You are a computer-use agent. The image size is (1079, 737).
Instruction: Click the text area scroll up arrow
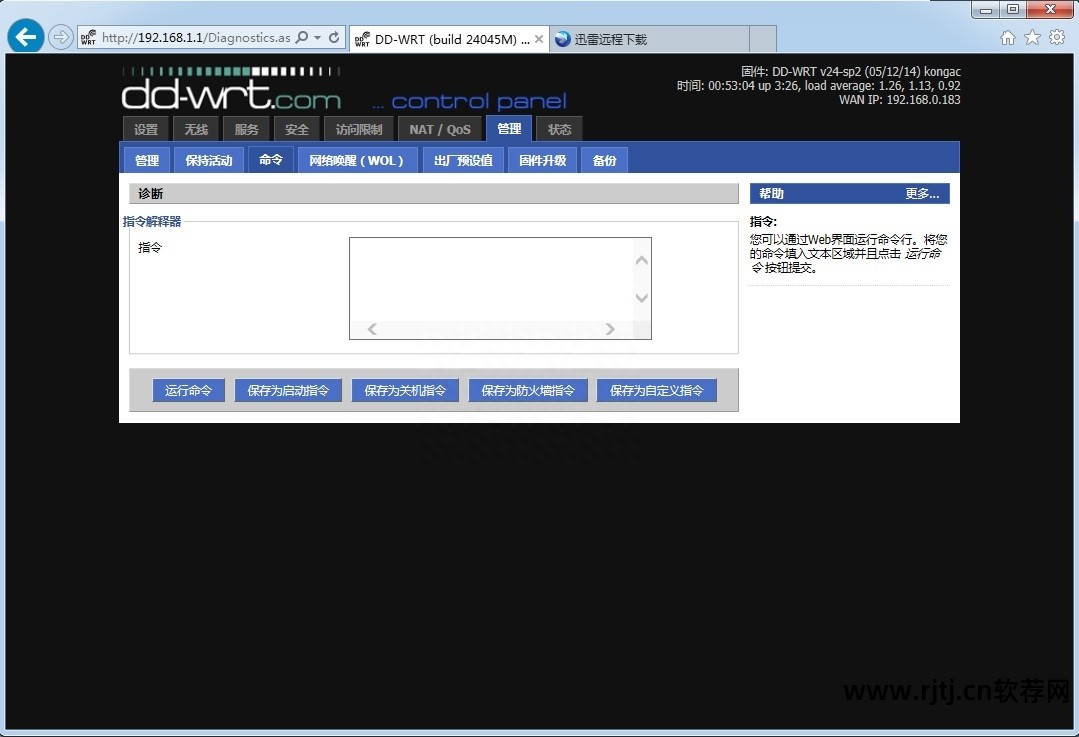pos(641,260)
